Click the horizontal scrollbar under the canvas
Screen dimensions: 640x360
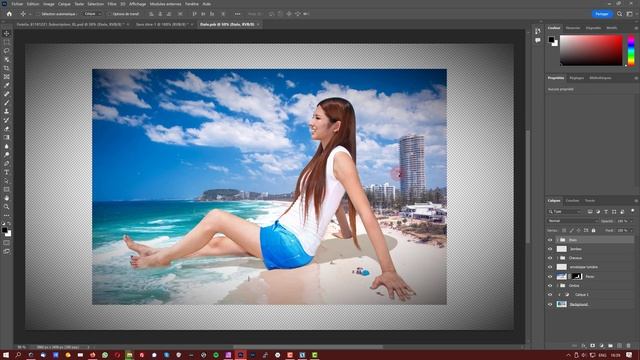coord(308,347)
